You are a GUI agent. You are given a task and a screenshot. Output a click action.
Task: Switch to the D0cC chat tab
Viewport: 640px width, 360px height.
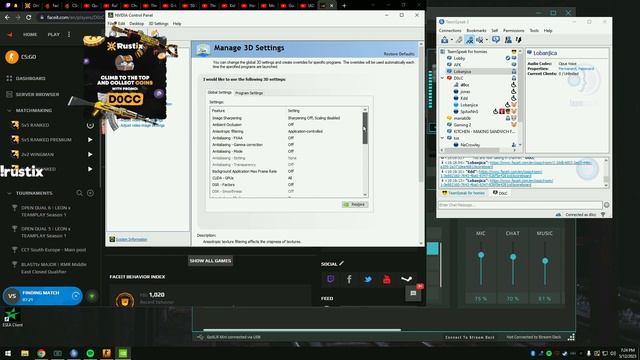(x=500, y=193)
